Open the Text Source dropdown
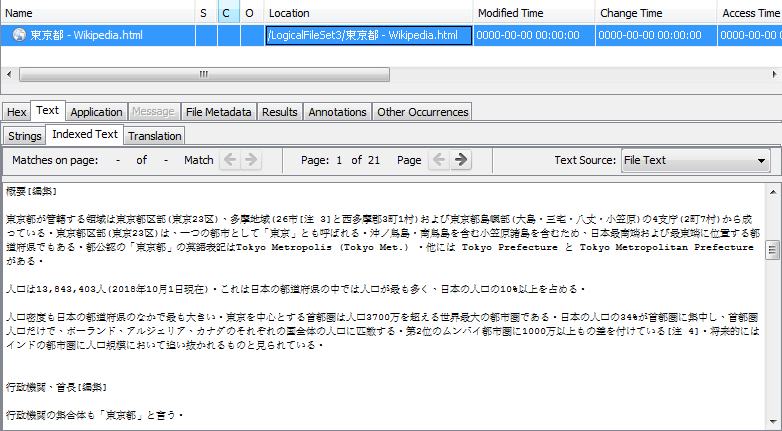This screenshot has height=431, width=782. click(694, 160)
